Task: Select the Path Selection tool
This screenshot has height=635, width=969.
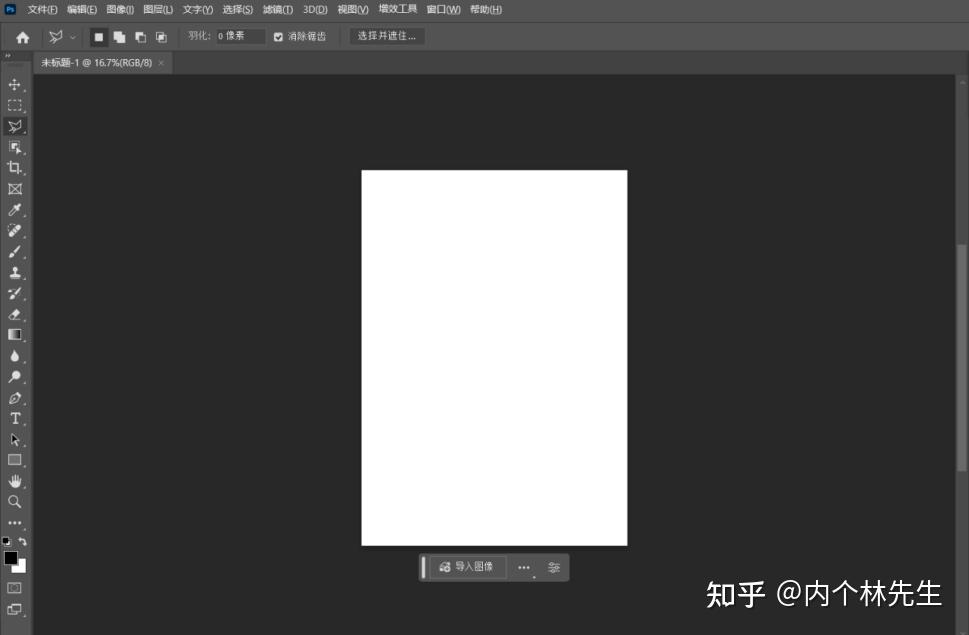Action: click(15, 440)
